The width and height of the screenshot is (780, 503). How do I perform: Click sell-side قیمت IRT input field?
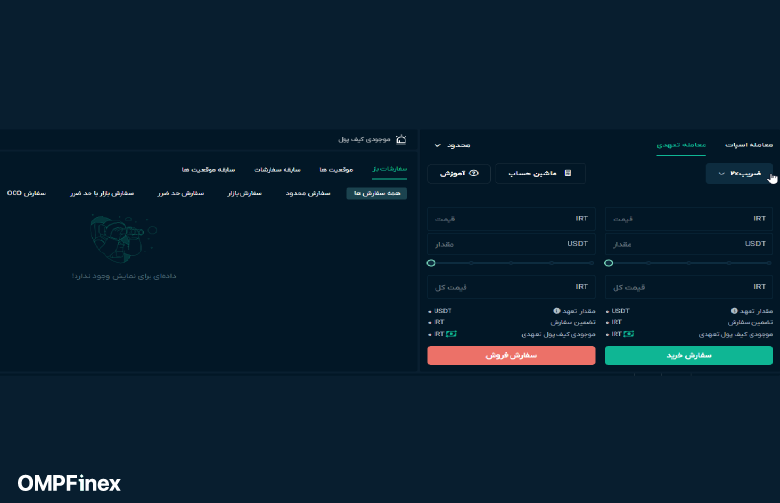click(511, 219)
